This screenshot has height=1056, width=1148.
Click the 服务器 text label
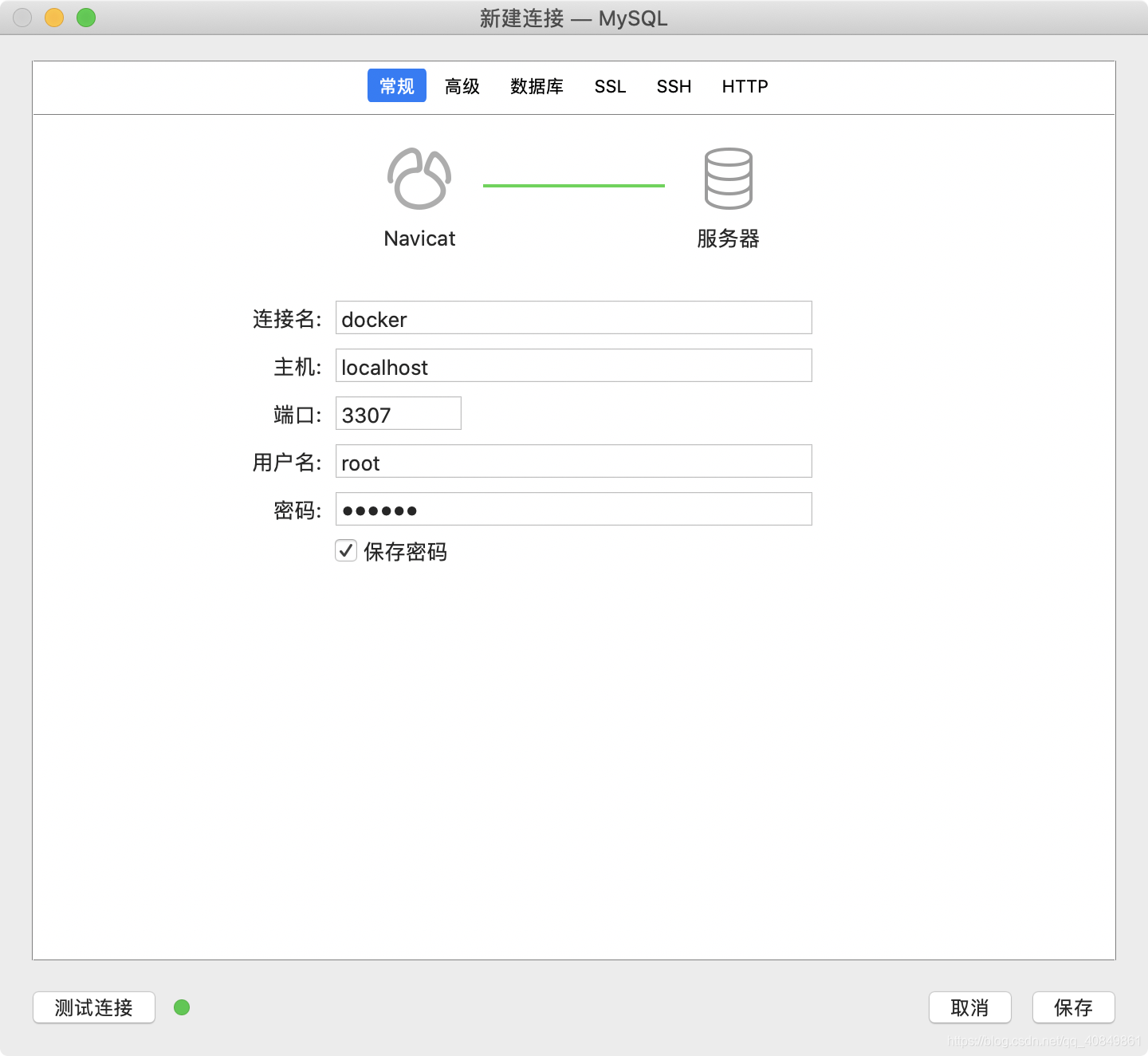(728, 238)
